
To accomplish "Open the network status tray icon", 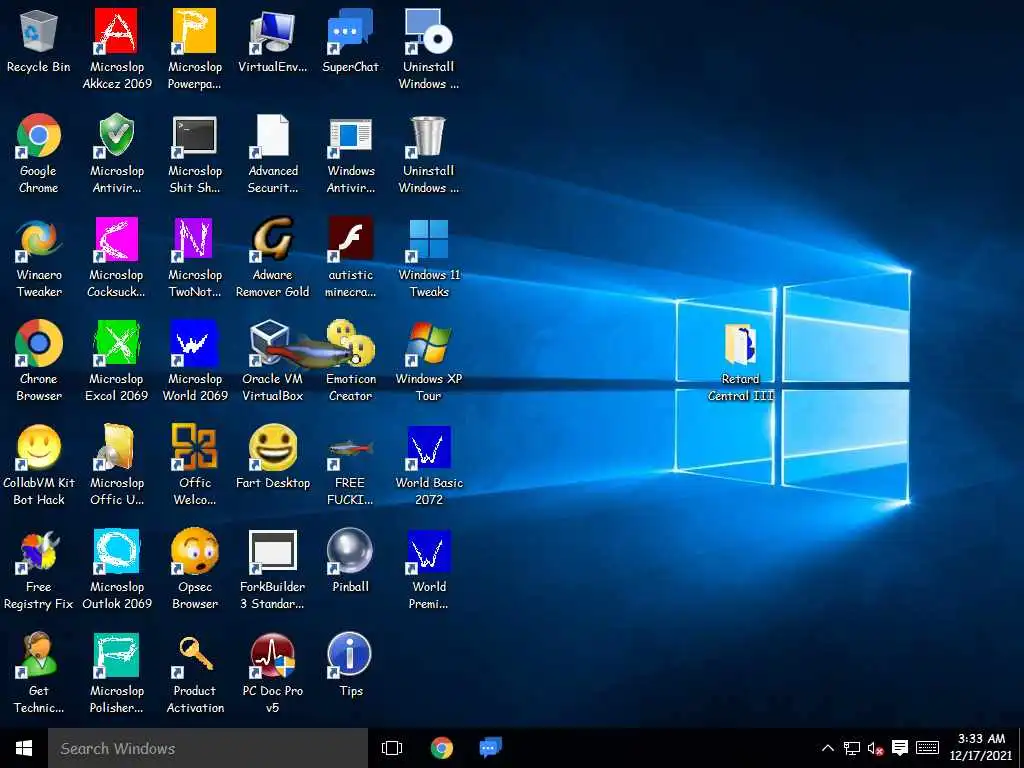I will pos(852,748).
